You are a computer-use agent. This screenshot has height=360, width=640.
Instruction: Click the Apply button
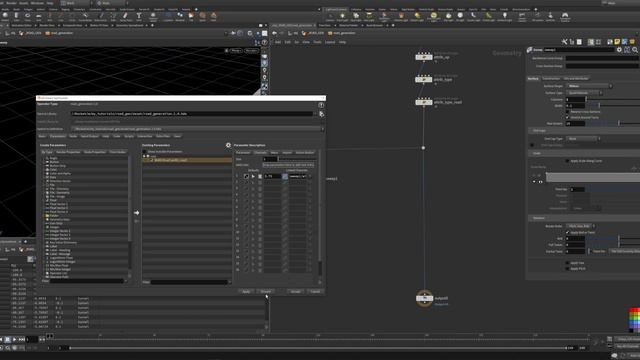tap(246, 291)
